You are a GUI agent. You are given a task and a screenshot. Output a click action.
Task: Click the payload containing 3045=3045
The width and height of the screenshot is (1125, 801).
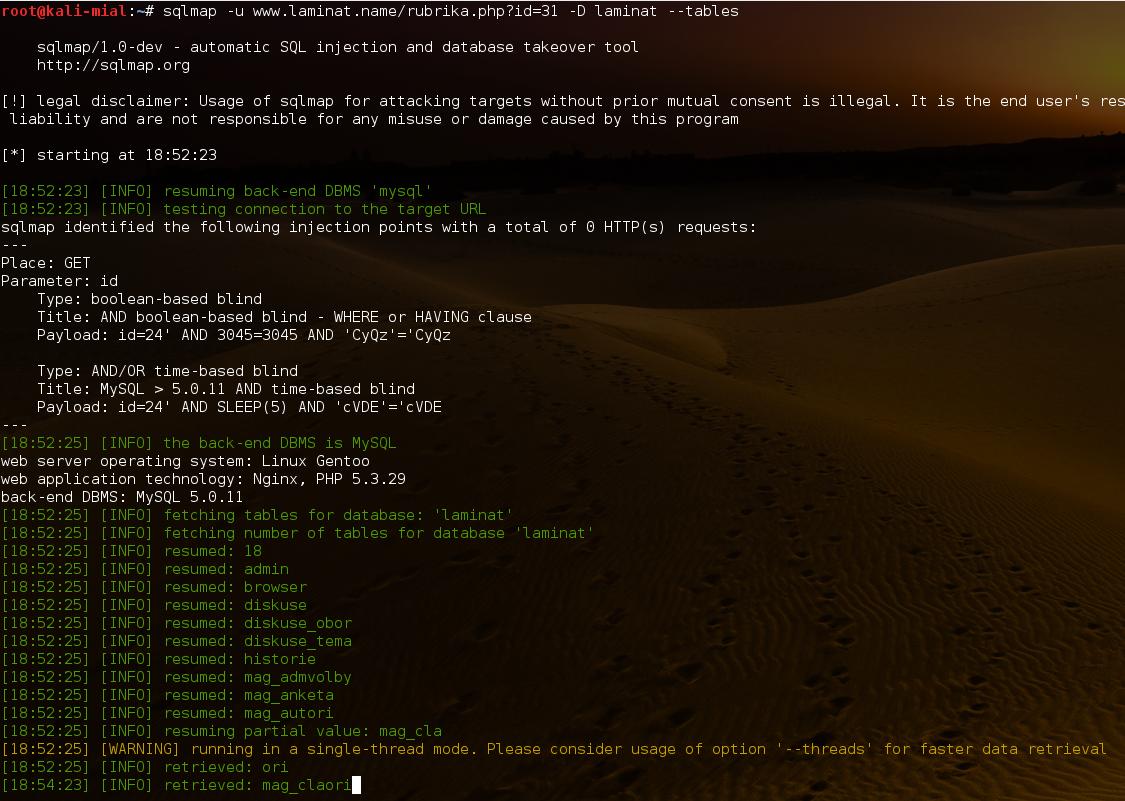(244, 334)
